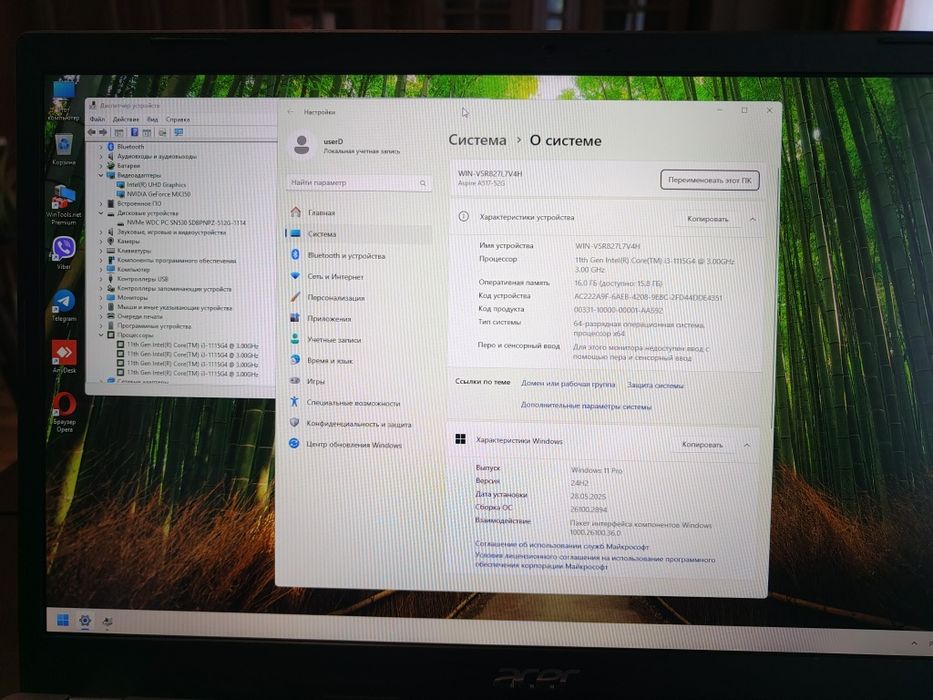
Task: Click the Windows Start button on the taskbar
Action: pyautogui.click(x=62, y=620)
